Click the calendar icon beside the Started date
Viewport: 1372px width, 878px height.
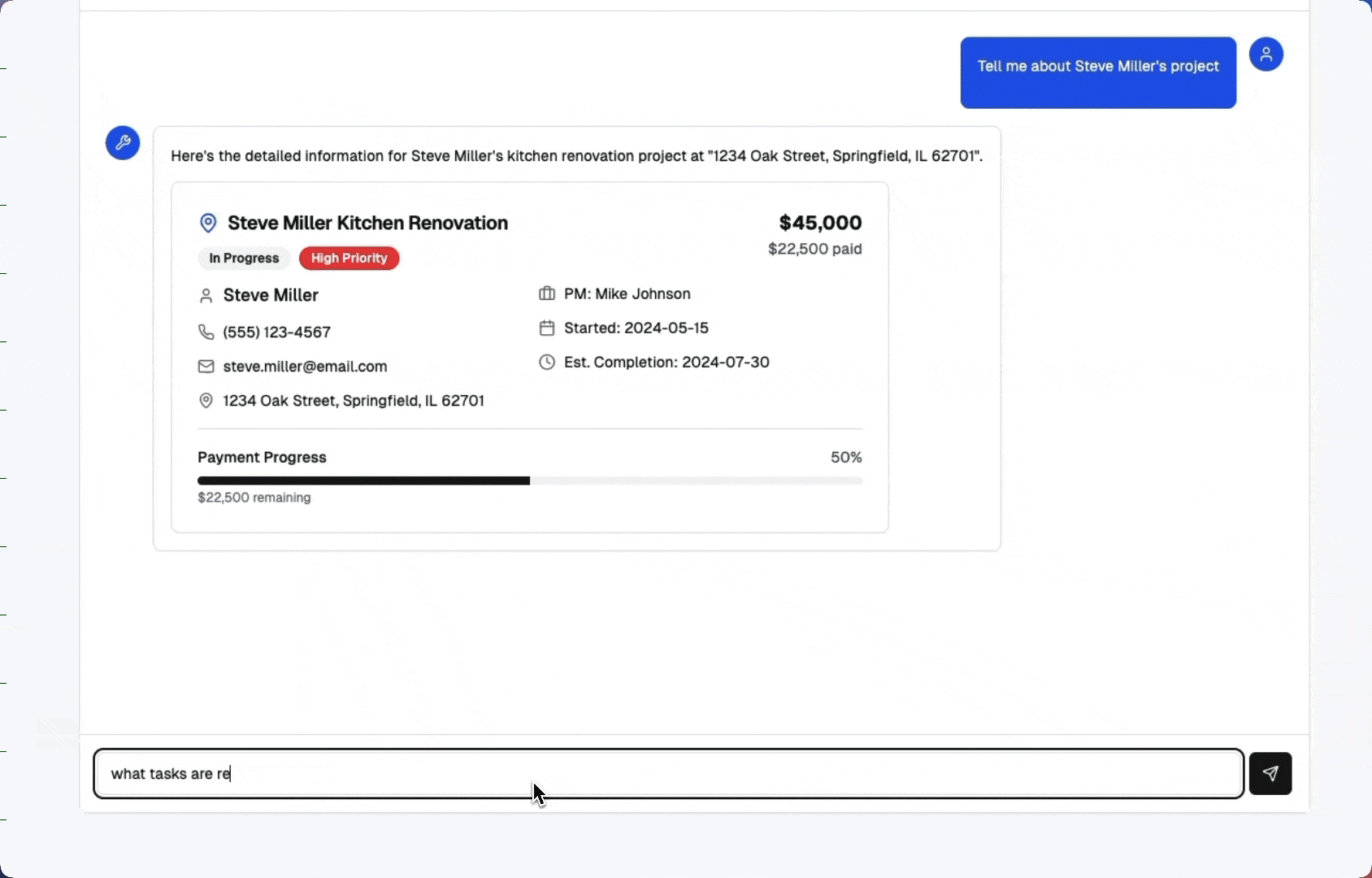547,328
